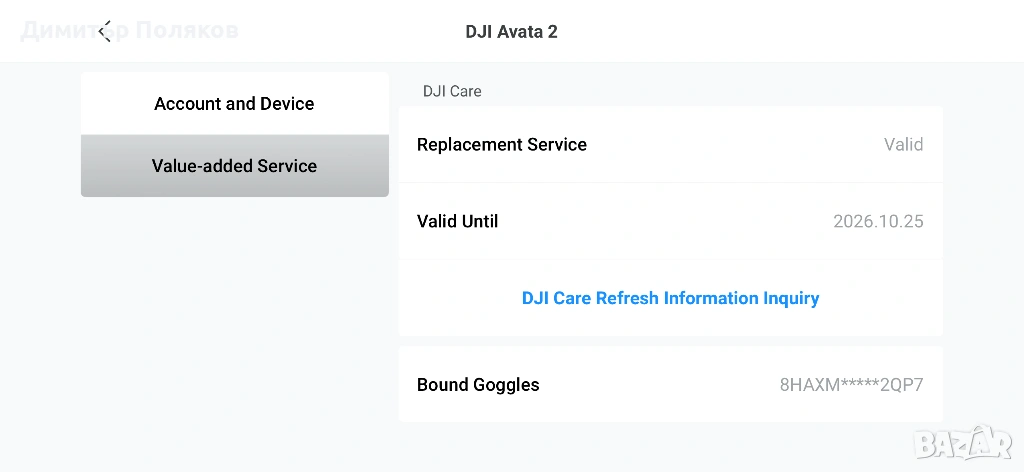The image size is (1024, 472).
Task: Click the DJI Avata 2 title
Action: [x=511, y=31]
